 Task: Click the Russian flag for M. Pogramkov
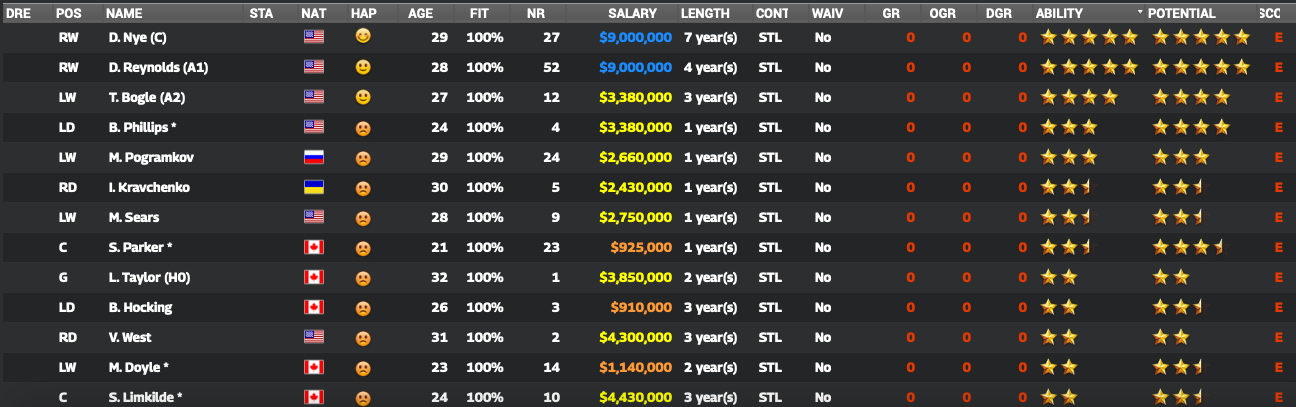314,157
